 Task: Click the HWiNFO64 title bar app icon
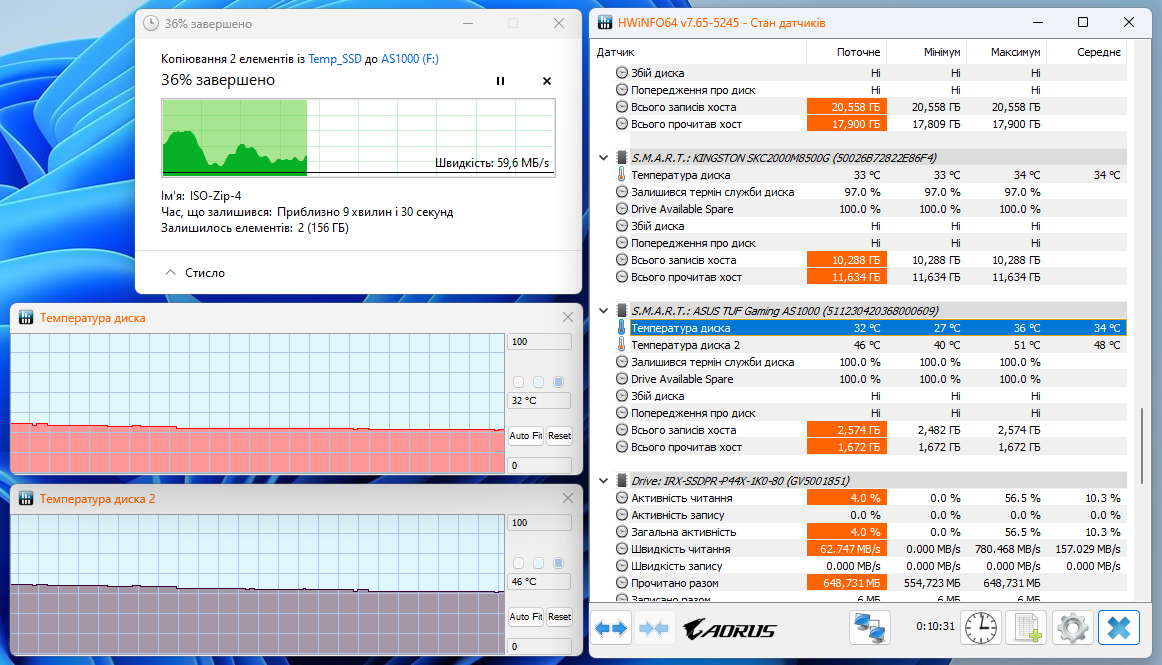(605, 22)
